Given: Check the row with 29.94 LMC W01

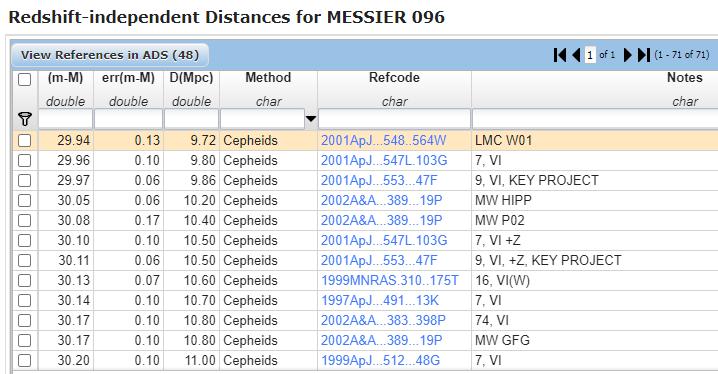Looking at the screenshot, I should tap(24, 141).
